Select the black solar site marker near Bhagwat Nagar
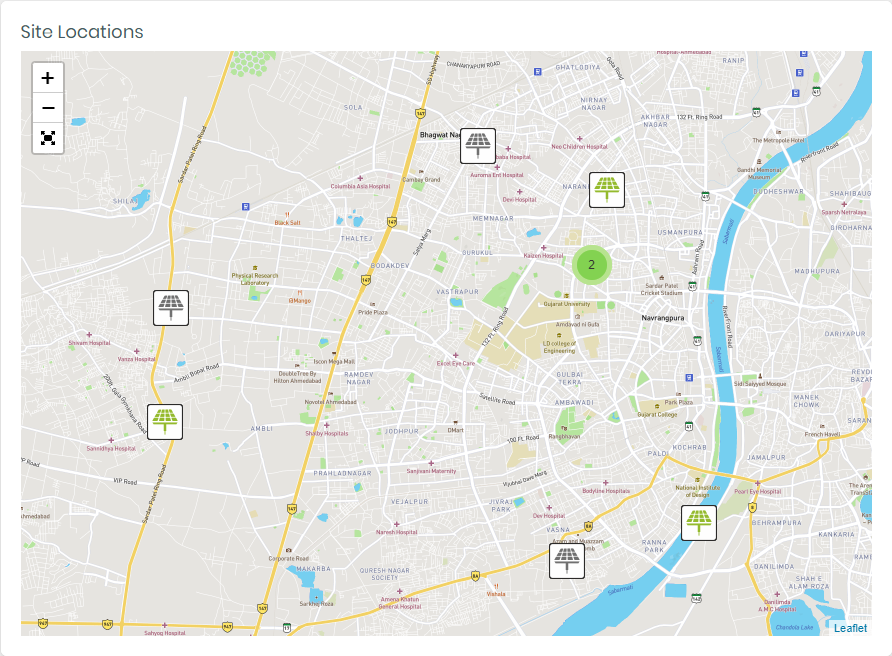Viewport: 892px width, 656px height. click(477, 145)
